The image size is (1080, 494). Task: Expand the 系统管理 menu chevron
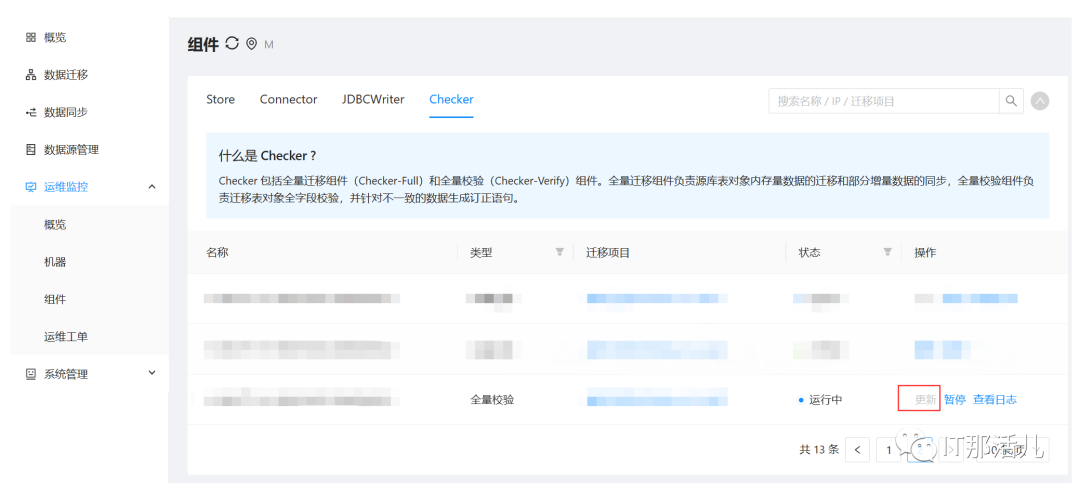pos(152,373)
